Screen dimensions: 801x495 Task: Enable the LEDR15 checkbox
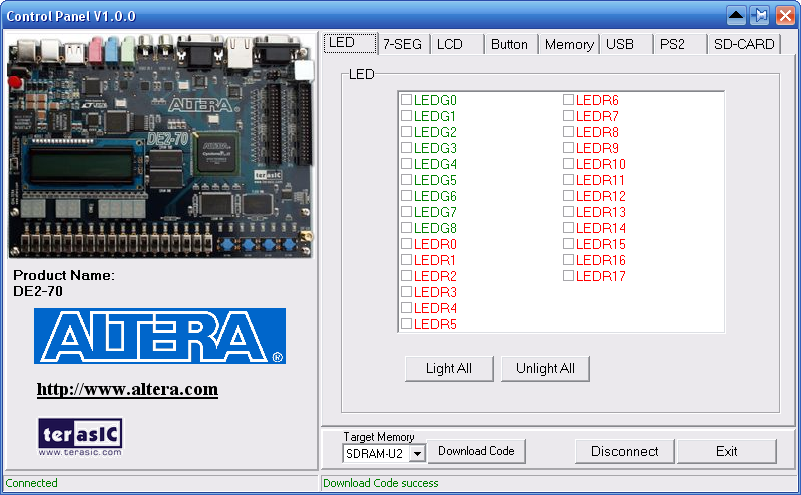click(568, 244)
